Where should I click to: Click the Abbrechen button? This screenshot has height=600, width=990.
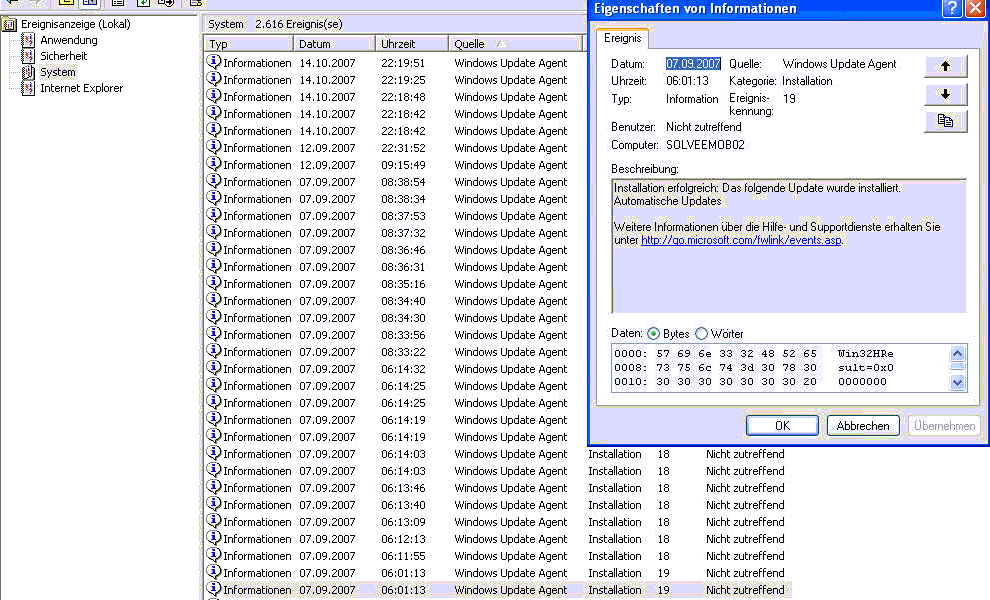[862, 426]
